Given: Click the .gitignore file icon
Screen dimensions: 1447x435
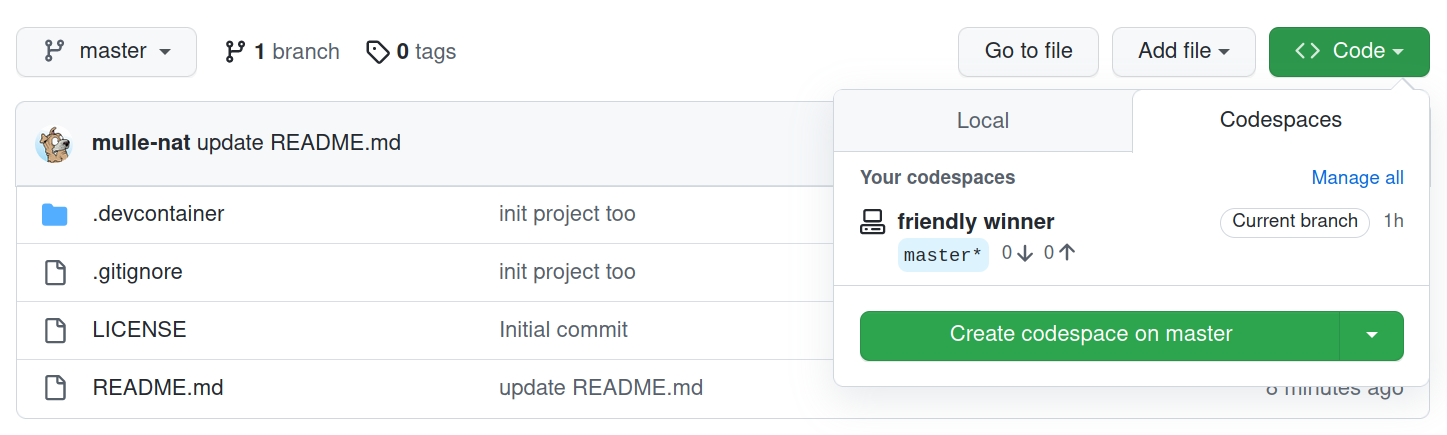Looking at the screenshot, I should click(x=54, y=272).
